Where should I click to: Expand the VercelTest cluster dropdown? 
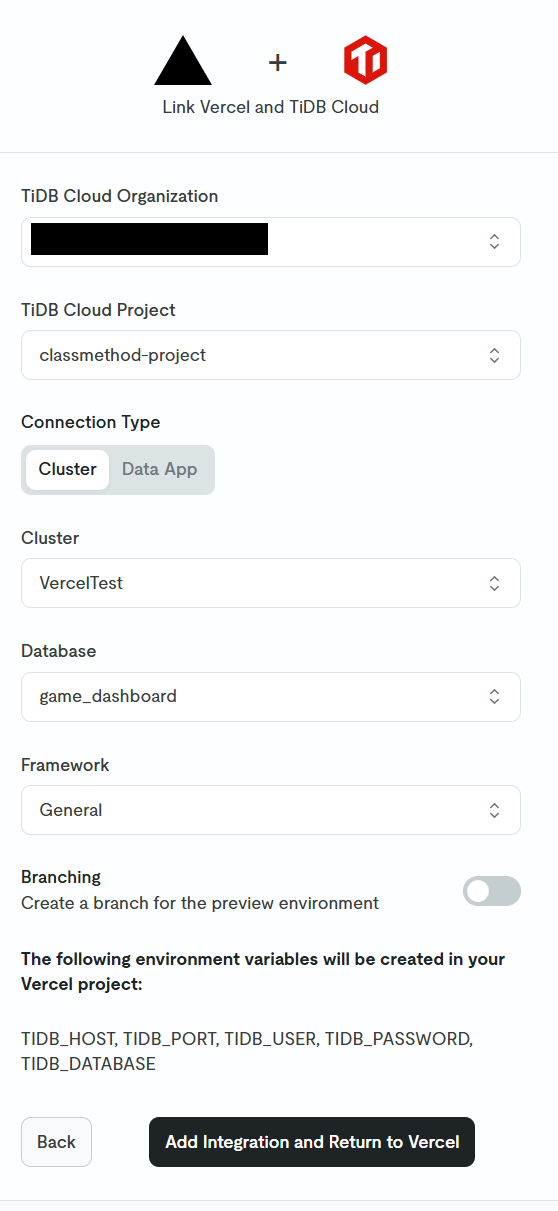pos(271,583)
